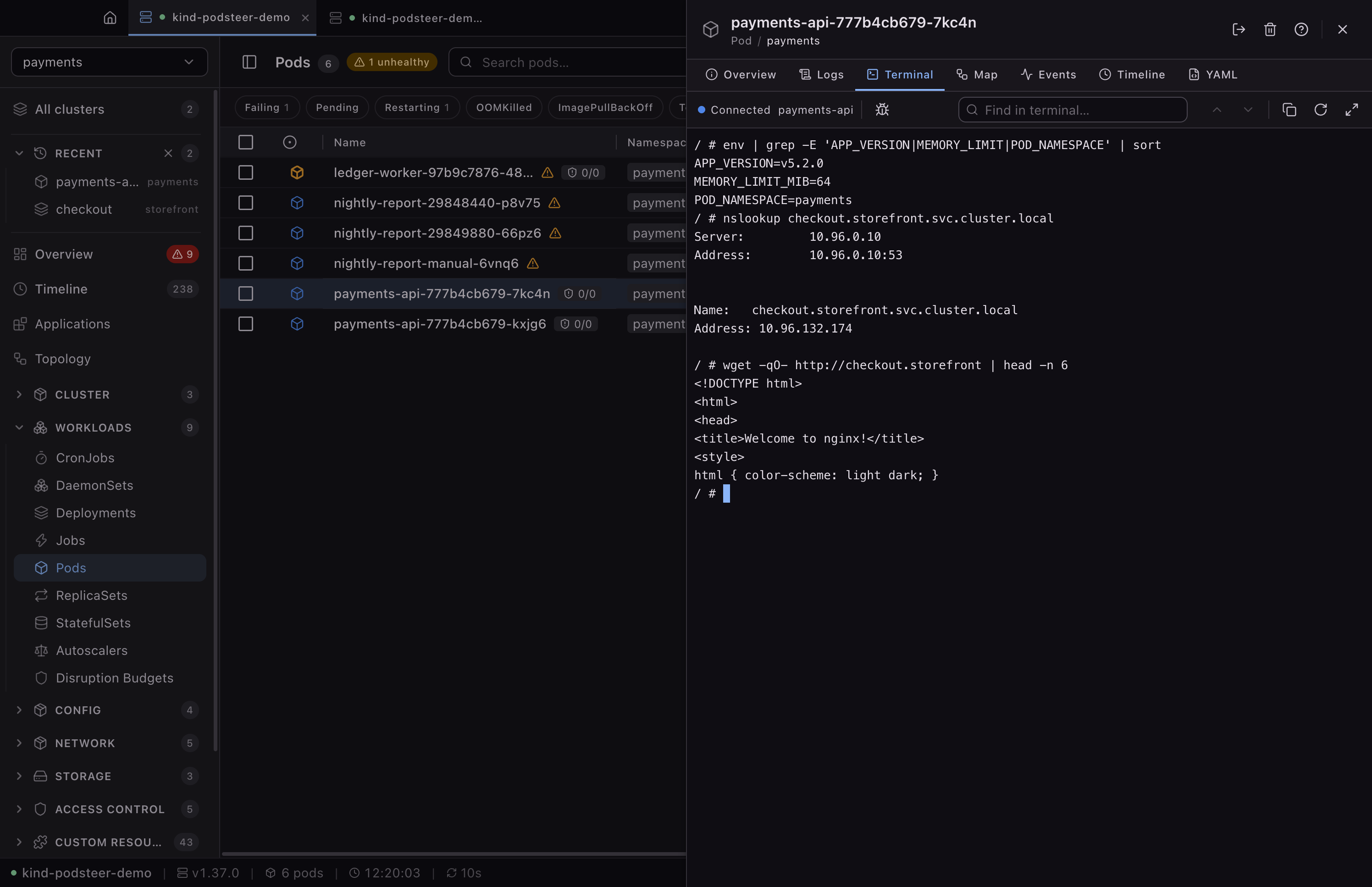The width and height of the screenshot is (1372, 887).
Task: Click the Find in terminal field
Action: pos(1073,110)
